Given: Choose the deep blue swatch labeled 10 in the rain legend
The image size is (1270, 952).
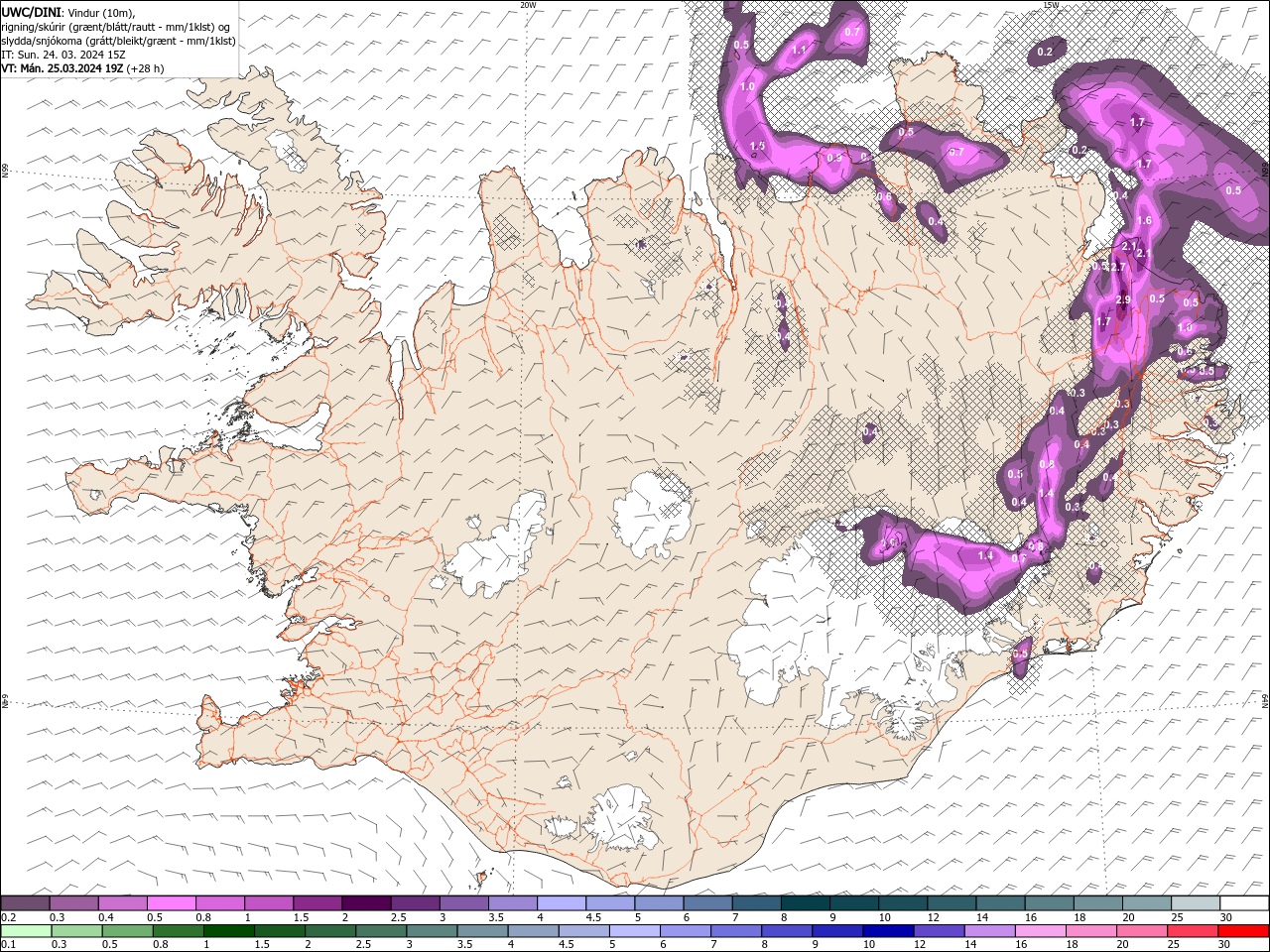Looking at the screenshot, I should 887,931.
